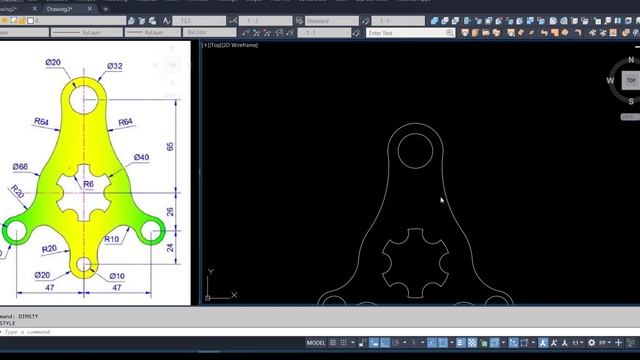The image size is (640, 360).
Task: Click the find text magnifier icon
Action: pos(449,33)
